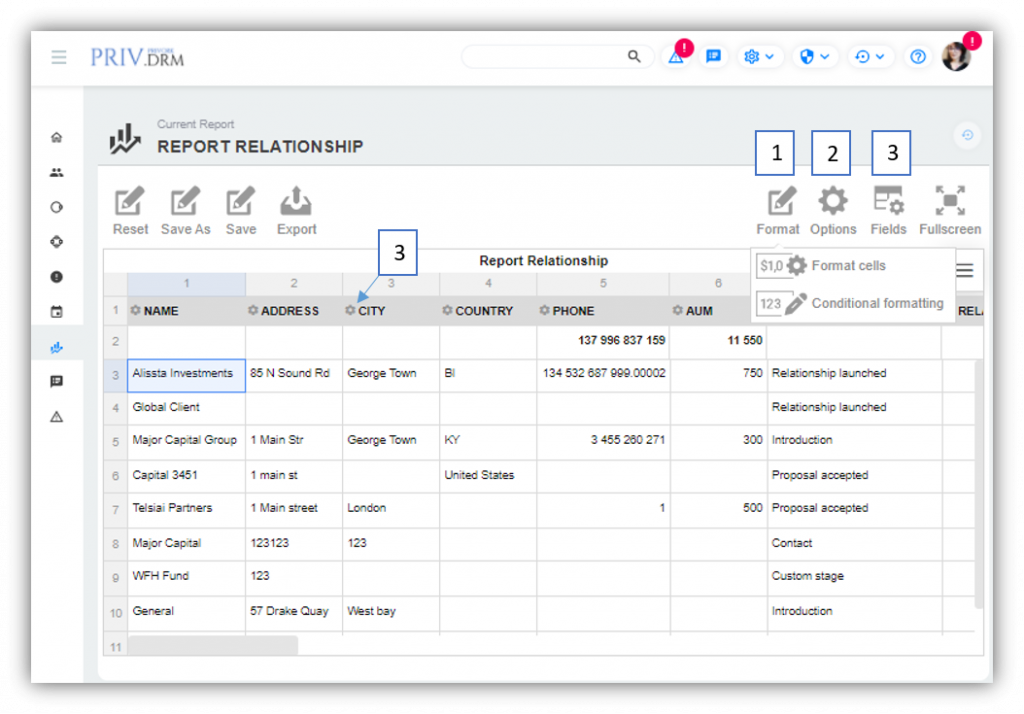
Task: Open the Fields configuration icon
Action: tap(888, 203)
